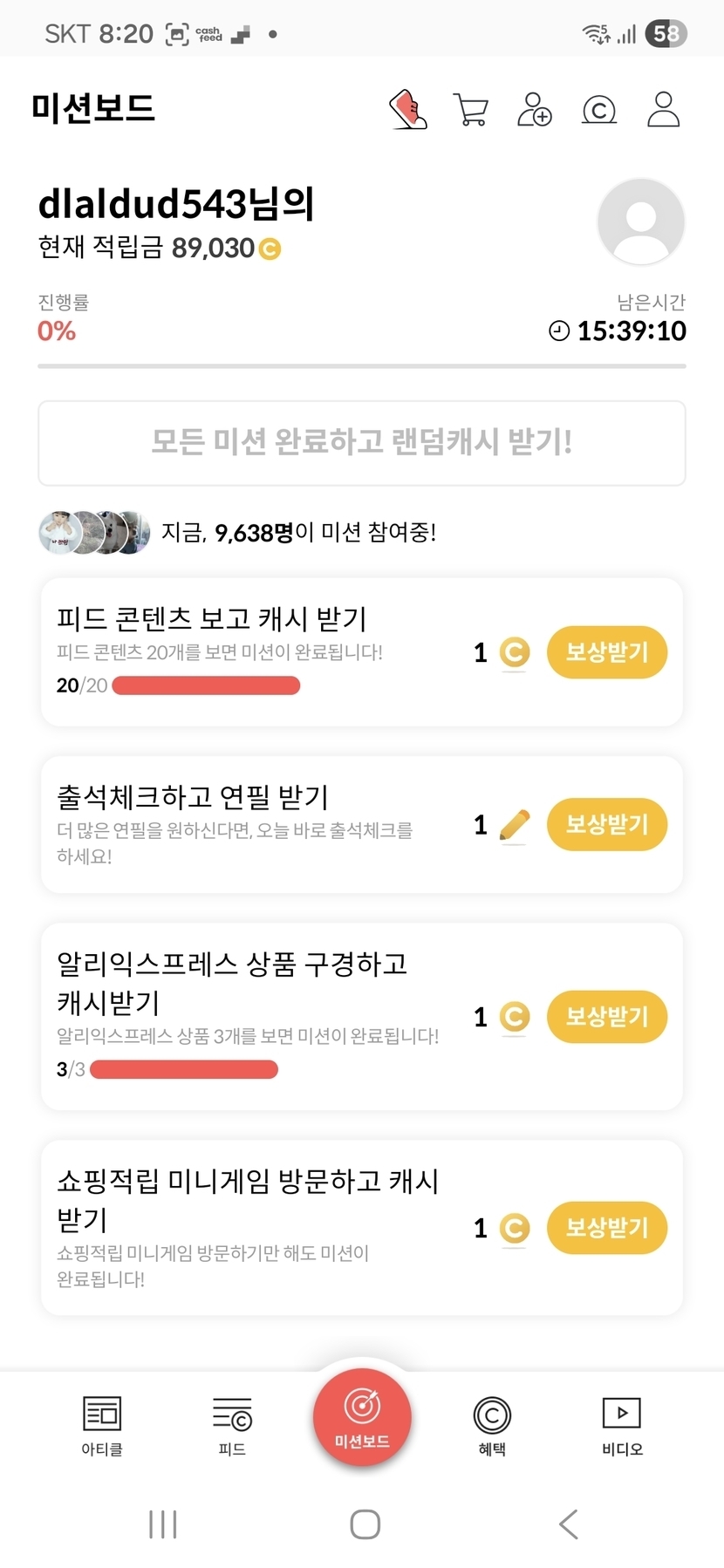
Task: Claim reward for feed content mission
Action: pyautogui.click(x=606, y=652)
